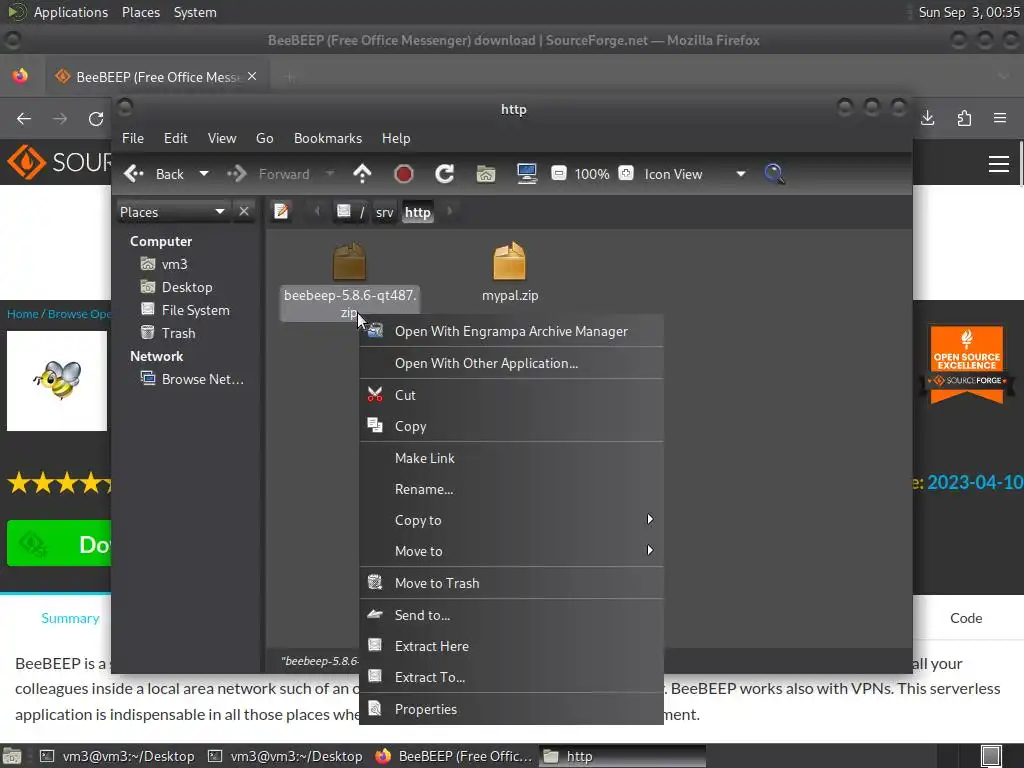Open the Help menu

point(396,138)
